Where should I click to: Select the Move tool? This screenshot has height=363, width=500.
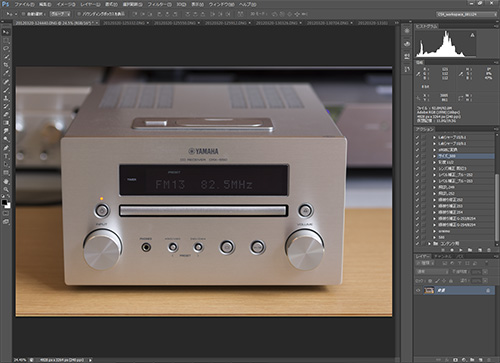coord(6,32)
